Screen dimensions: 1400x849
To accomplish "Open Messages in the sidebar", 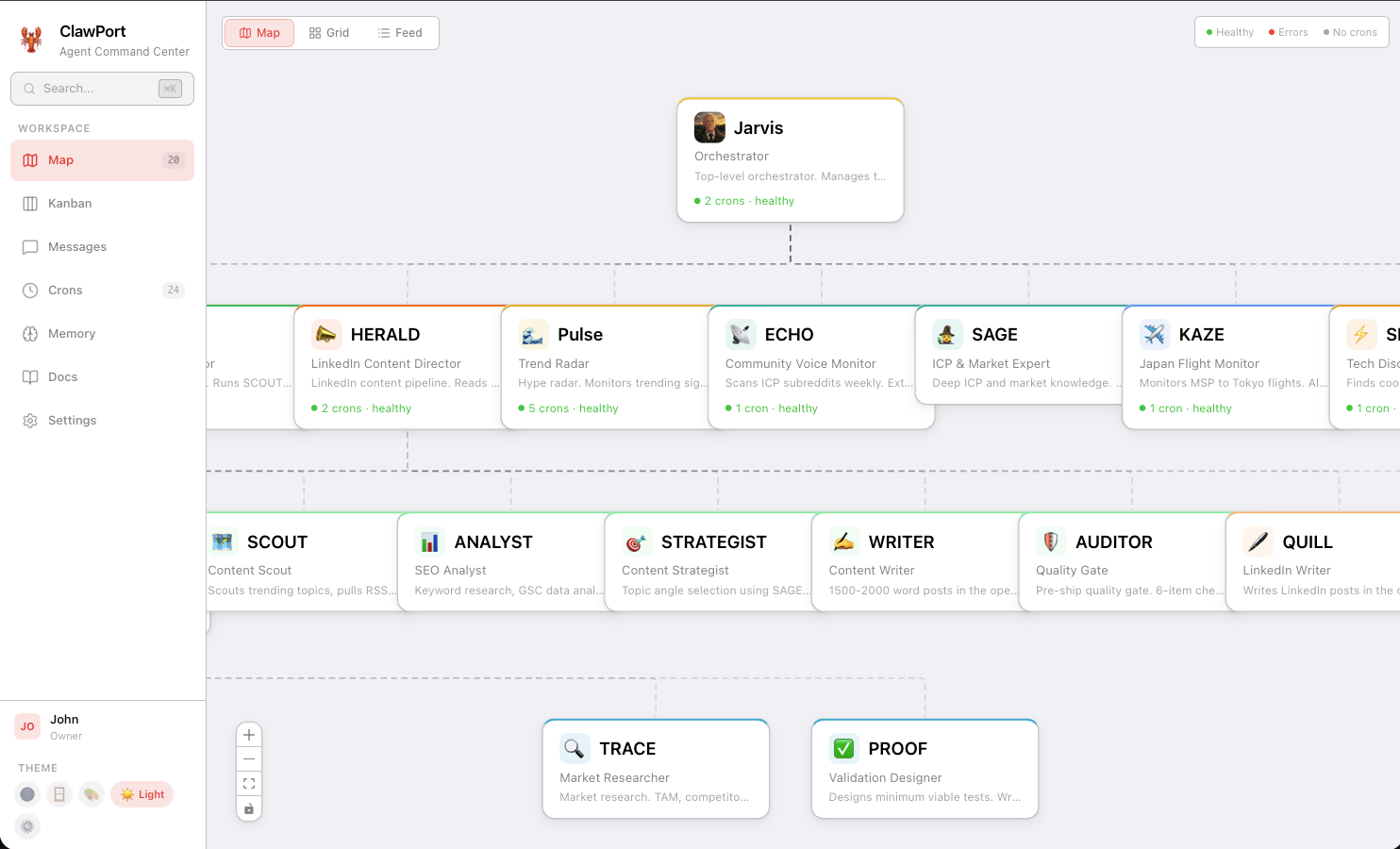I will [78, 246].
